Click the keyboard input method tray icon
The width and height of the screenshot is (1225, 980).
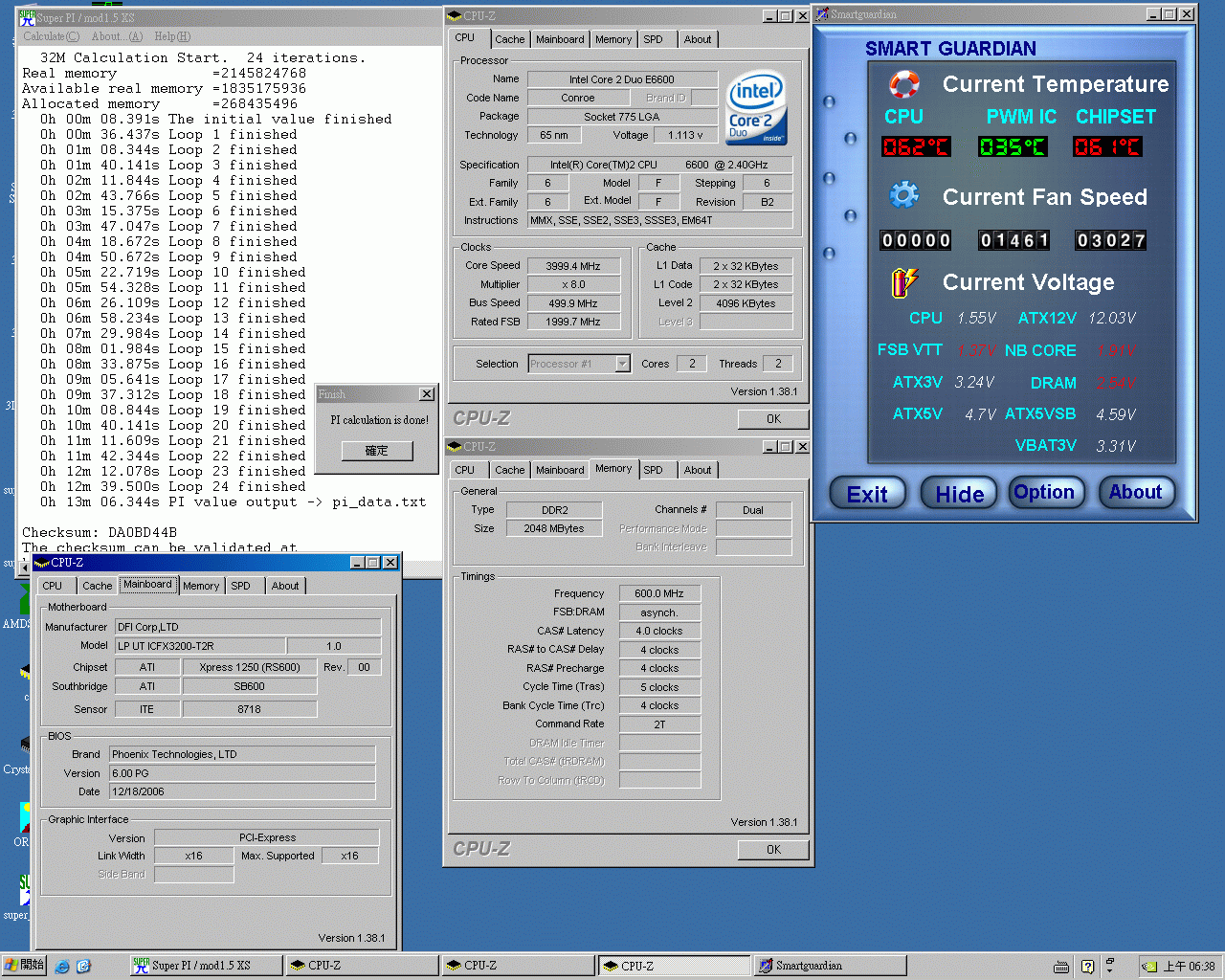click(x=1061, y=967)
